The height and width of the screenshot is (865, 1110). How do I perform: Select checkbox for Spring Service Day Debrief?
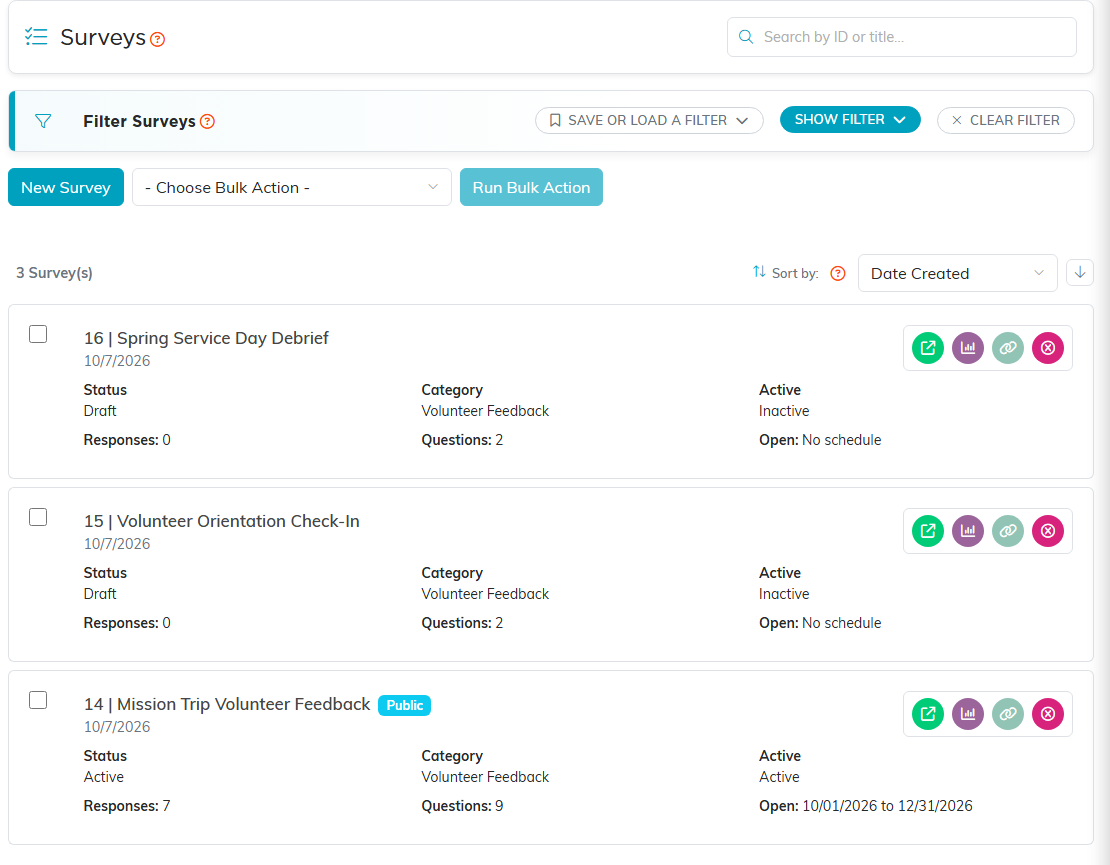coord(38,334)
